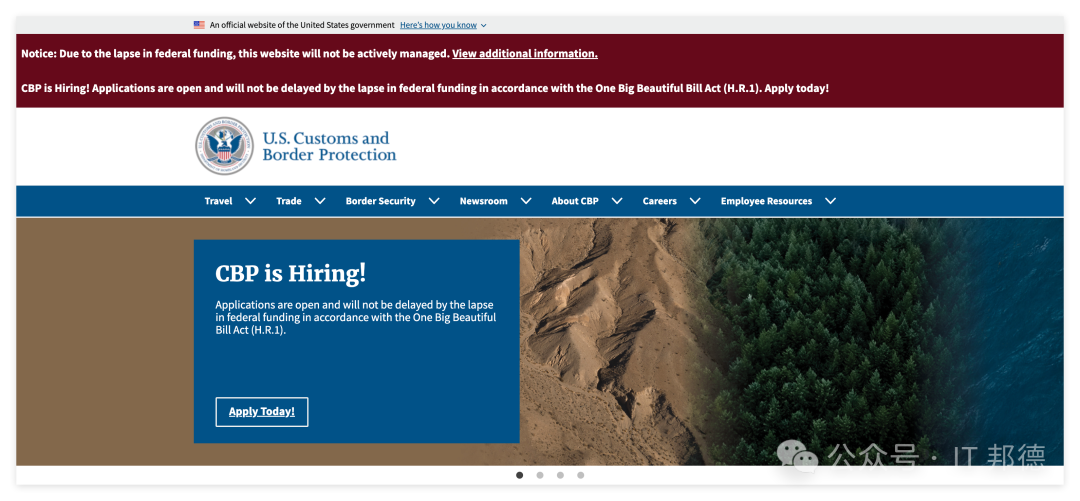Open the Border Security menu
The image size is (1080, 501).
(380, 201)
